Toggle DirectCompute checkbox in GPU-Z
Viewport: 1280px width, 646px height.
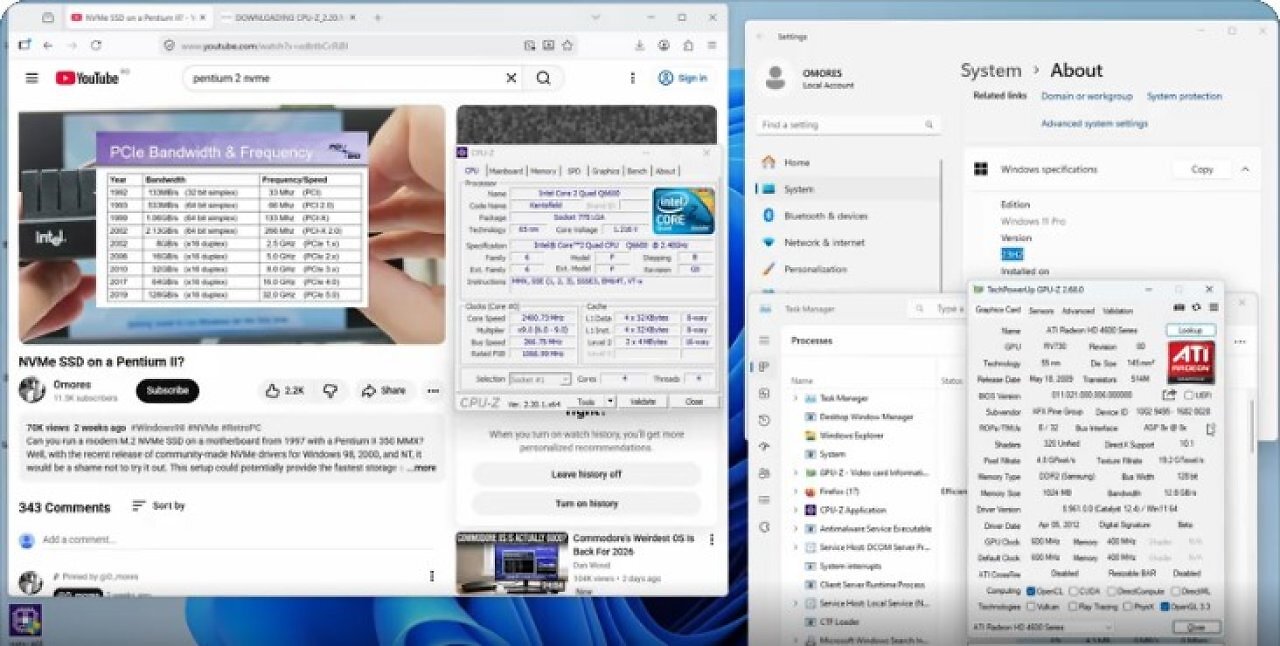[1112, 591]
